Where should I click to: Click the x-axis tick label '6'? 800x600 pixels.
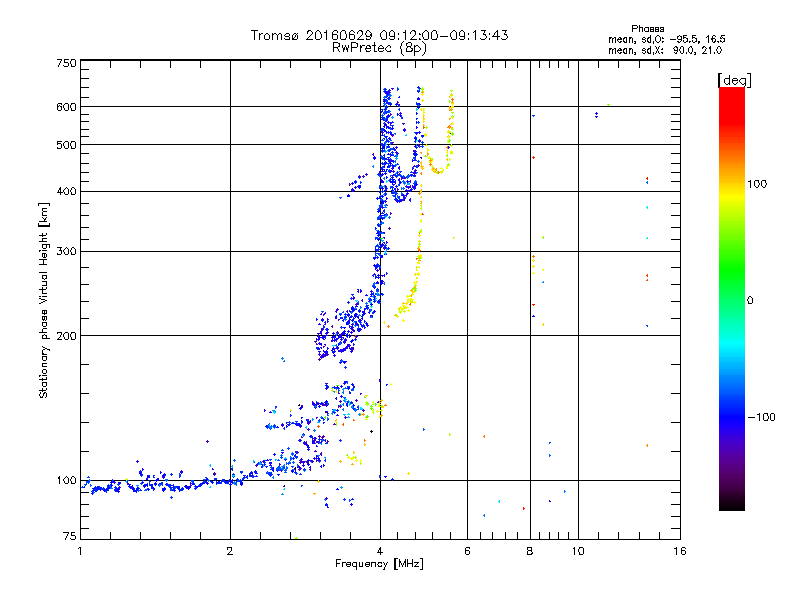(x=467, y=551)
